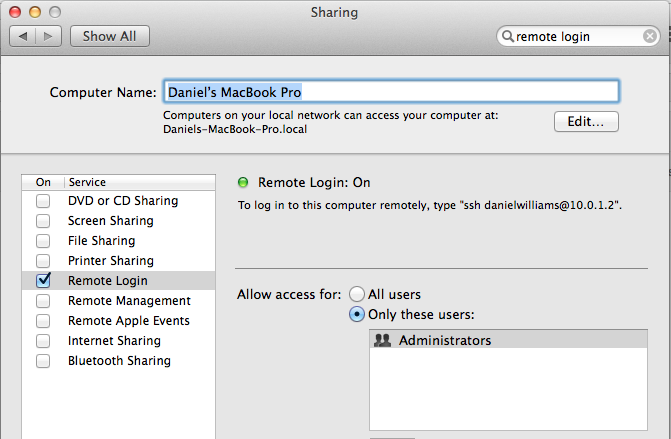Click the back navigation arrow
Viewport: 671px width, 439px height.
coord(22,36)
